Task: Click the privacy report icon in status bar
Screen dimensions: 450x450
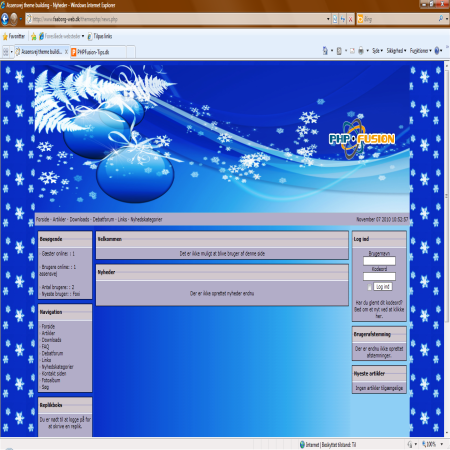Action: (x=410, y=444)
